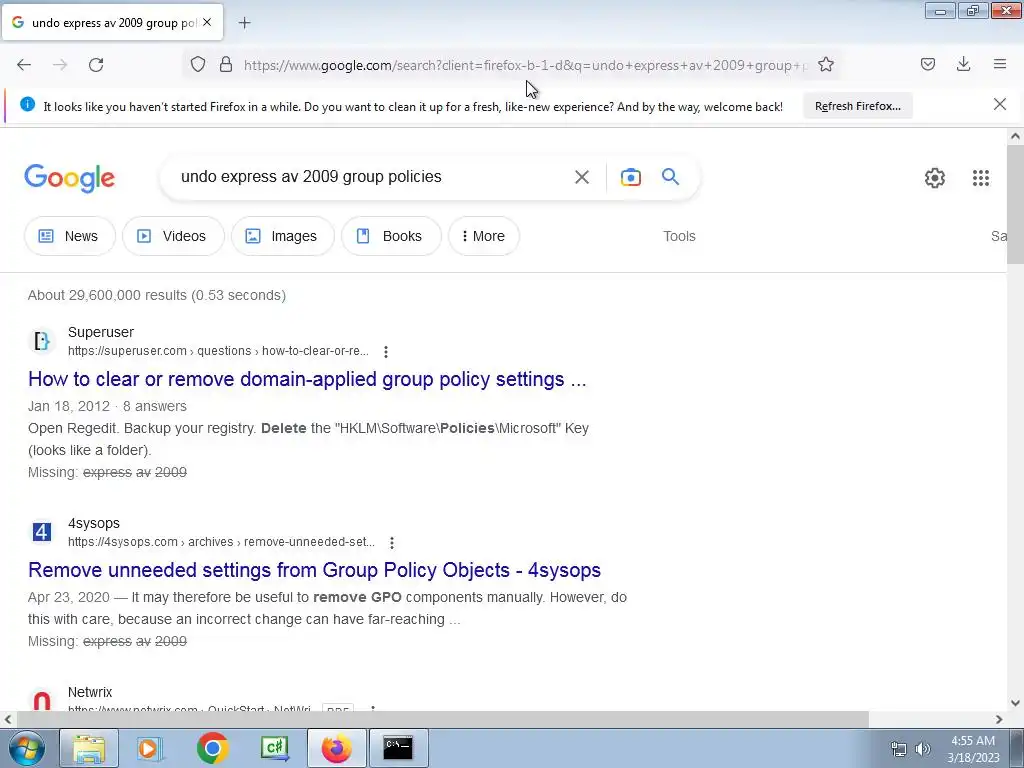
Task: Filter results by Books
Action: click(x=391, y=236)
